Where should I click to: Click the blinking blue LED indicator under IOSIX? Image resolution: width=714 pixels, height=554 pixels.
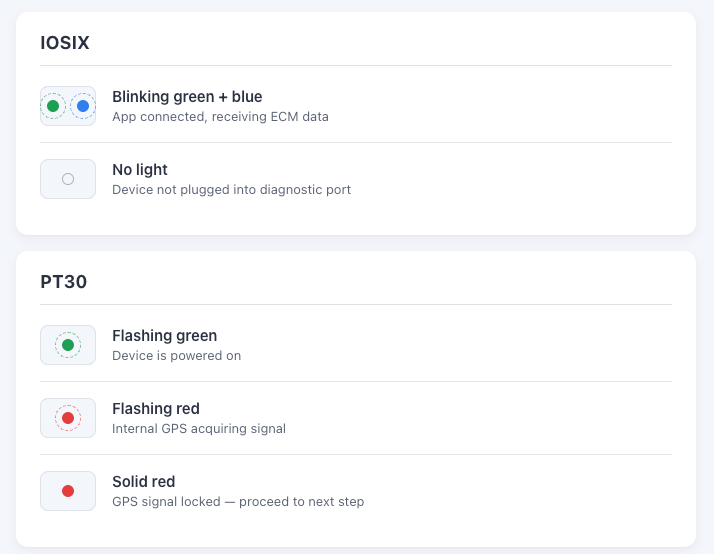point(83,106)
